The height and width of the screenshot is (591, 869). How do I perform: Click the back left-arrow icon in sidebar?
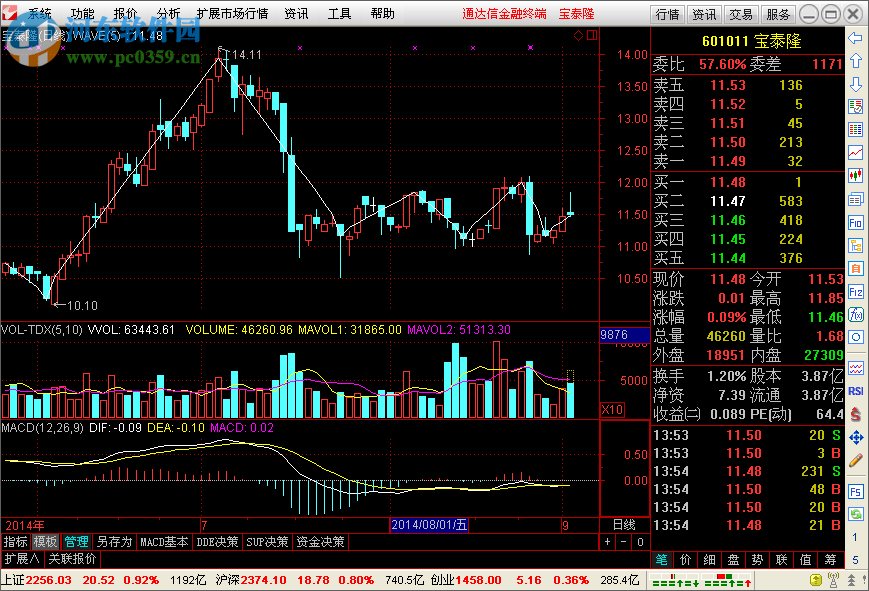point(855,38)
